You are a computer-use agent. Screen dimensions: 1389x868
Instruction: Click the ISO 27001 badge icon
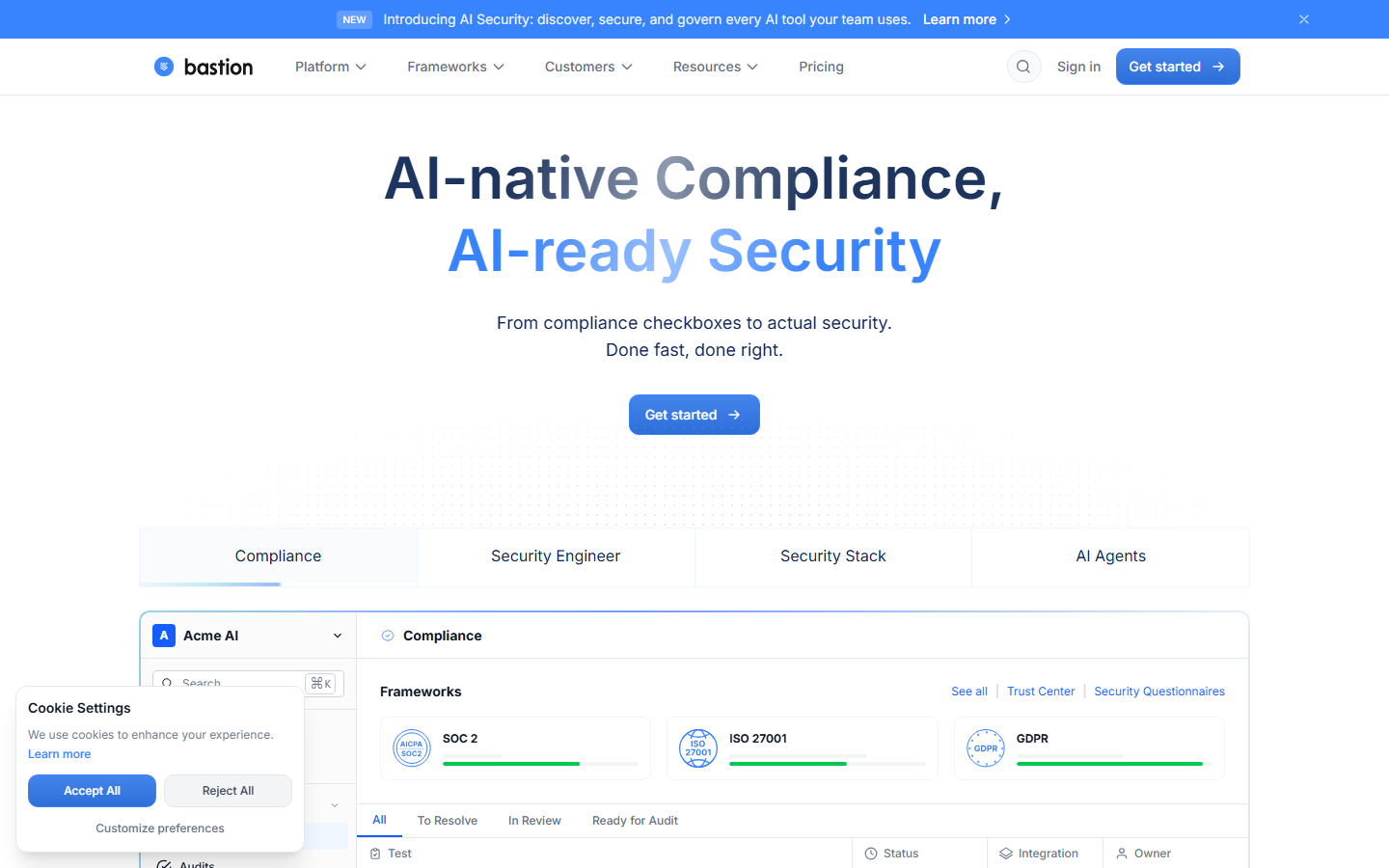pos(698,748)
